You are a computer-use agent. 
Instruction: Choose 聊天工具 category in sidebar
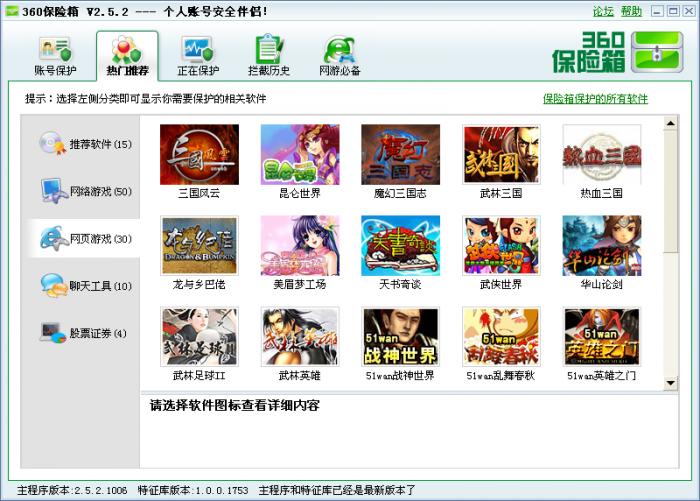84,286
